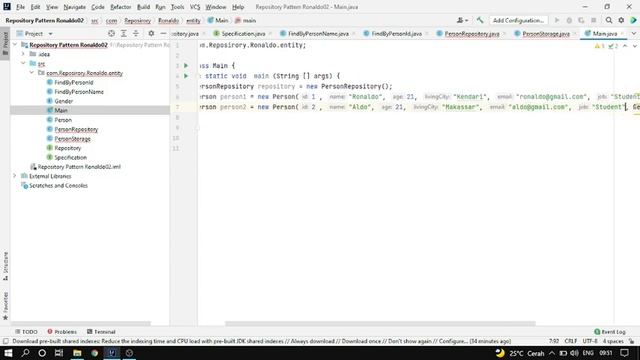Click the Windows Start button
The width and height of the screenshot is (640, 360).
click(8, 353)
